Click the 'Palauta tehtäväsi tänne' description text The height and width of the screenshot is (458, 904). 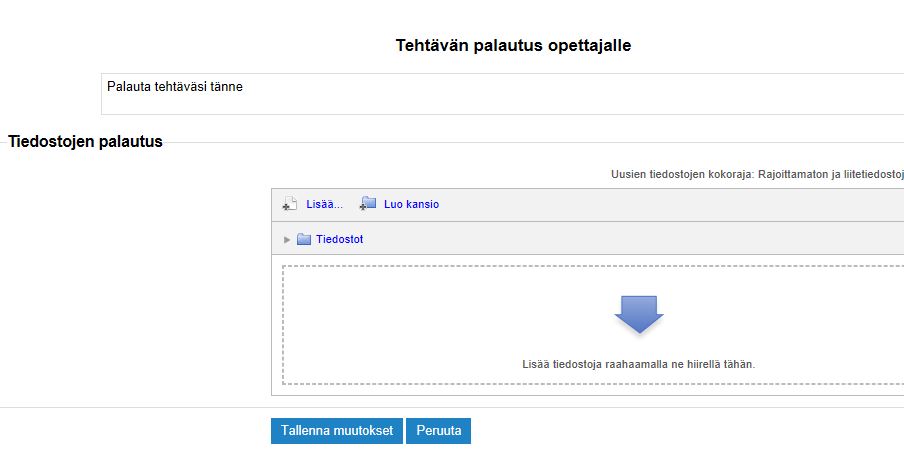click(x=175, y=87)
